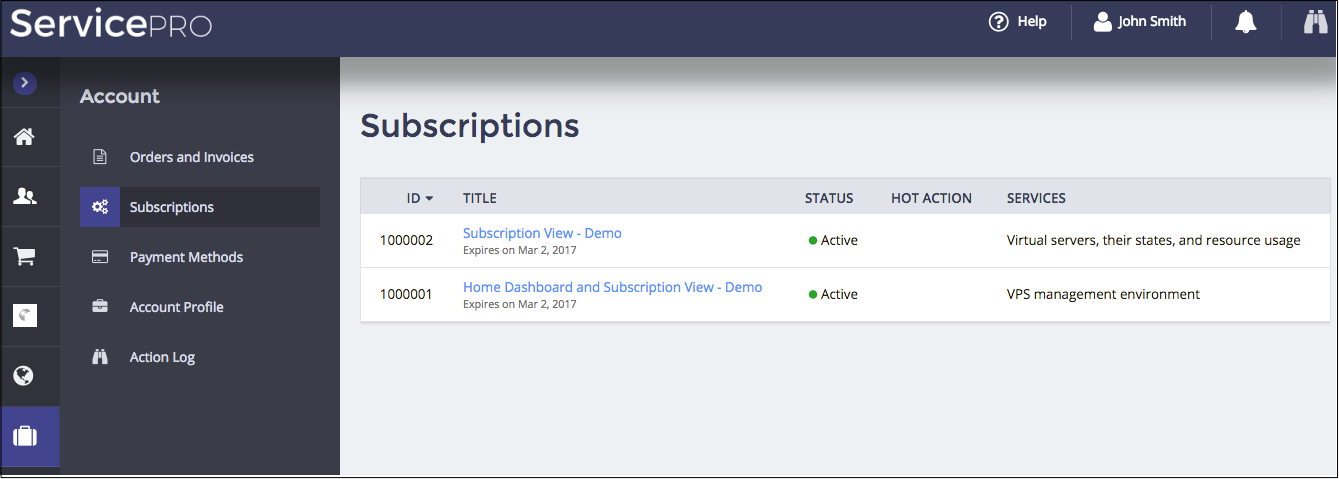Screen dimensions: 1339x479
Task: Select the briefcase account rail icon
Action: pos(24,436)
